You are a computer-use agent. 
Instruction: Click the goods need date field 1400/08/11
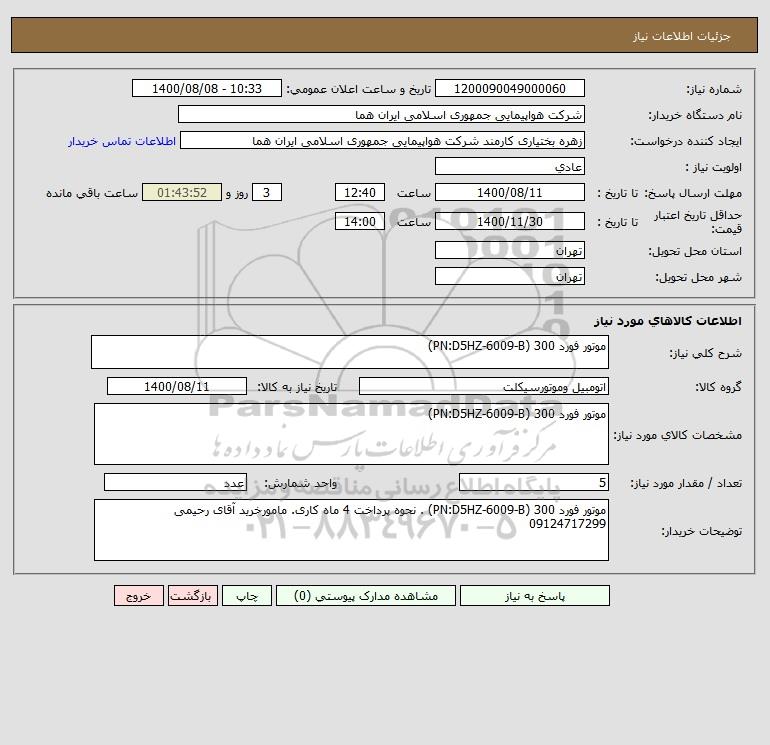pos(177,386)
